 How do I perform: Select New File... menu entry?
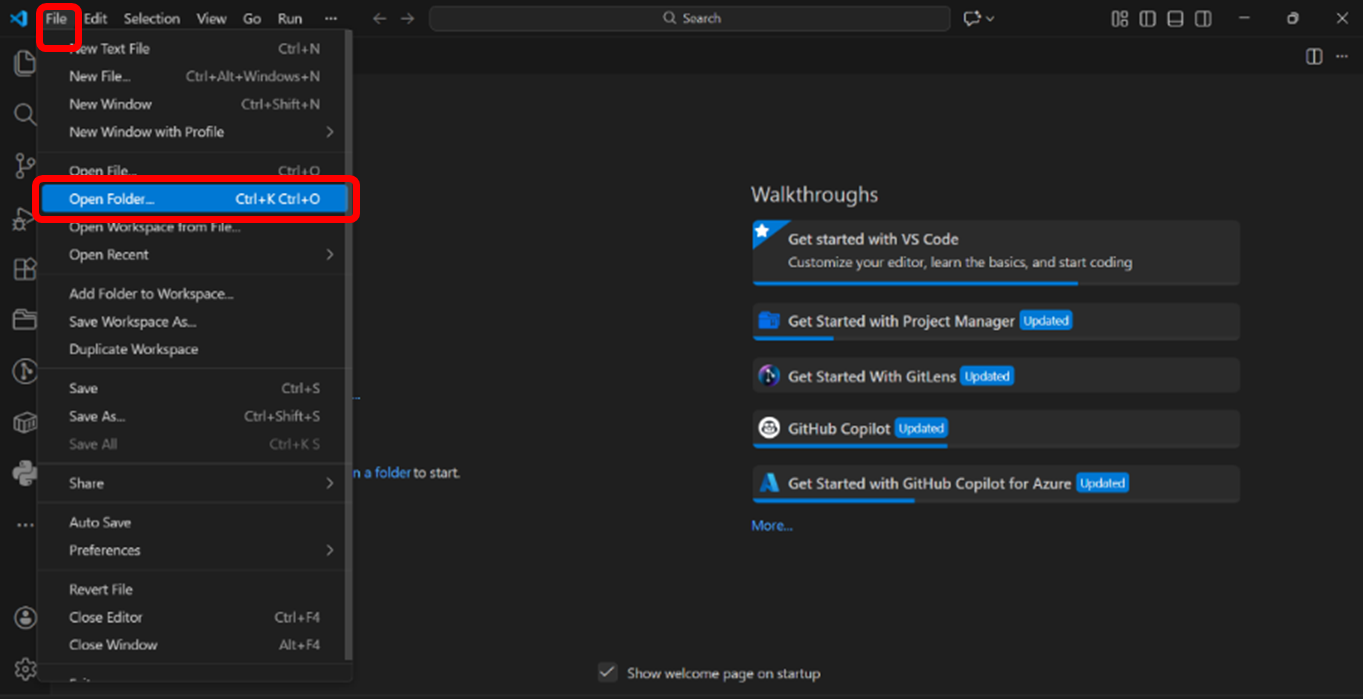click(194, 76)
